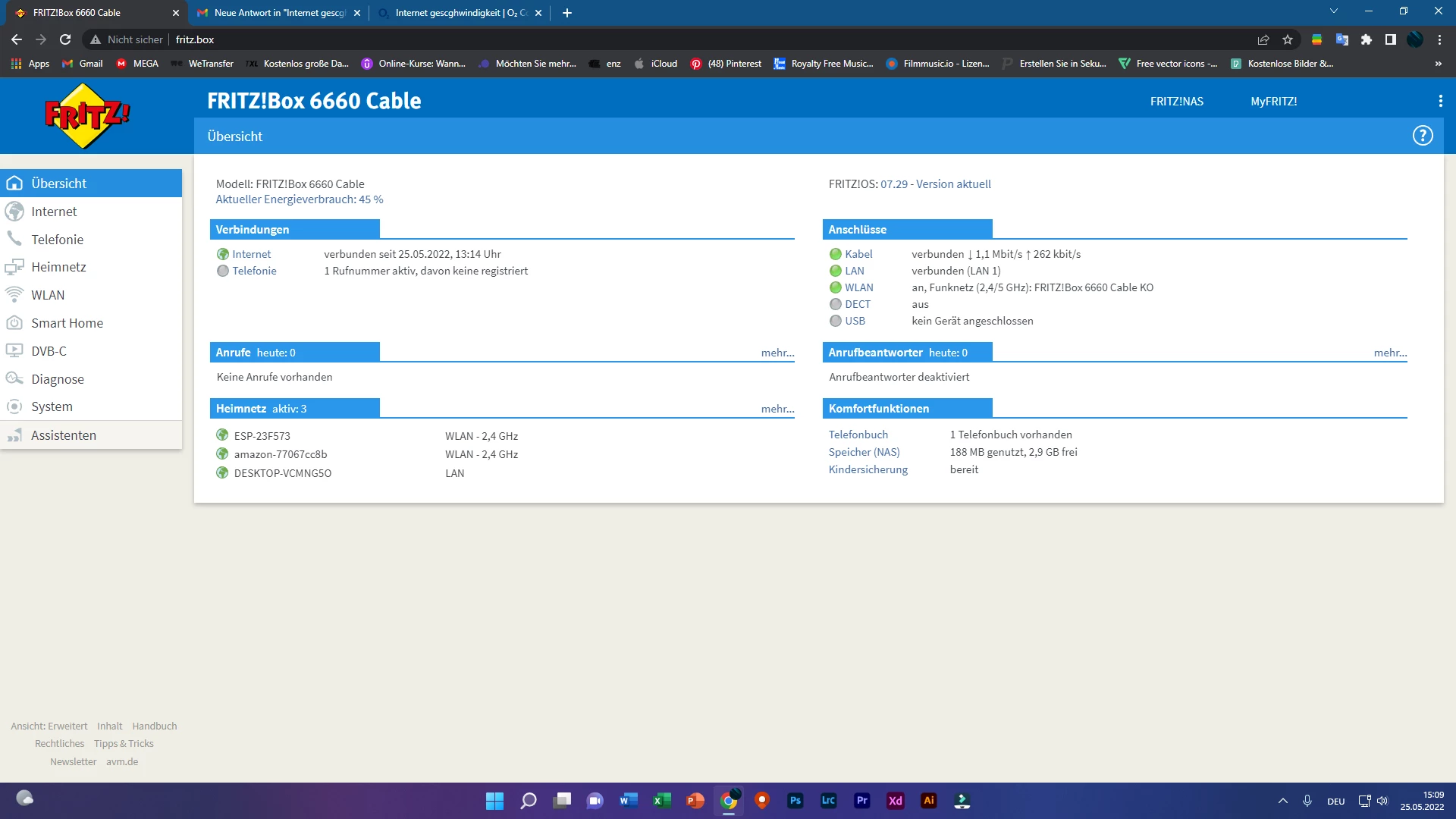Bookmark page using the star icon
The image size is (1456, 819).
[x=1287, y=39]
